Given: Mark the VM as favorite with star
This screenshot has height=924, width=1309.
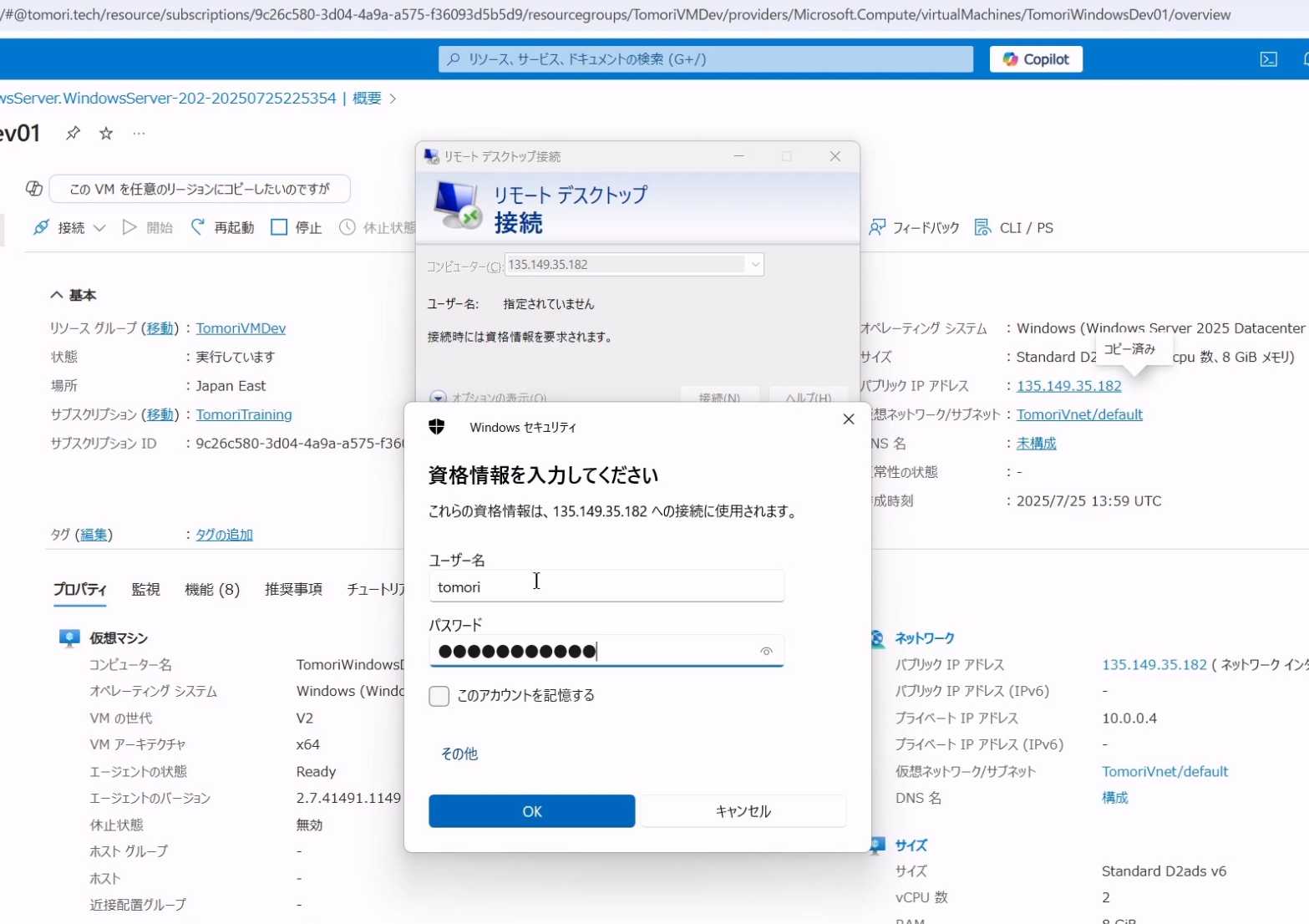Looking at the screenshot, I should point(106,133).
